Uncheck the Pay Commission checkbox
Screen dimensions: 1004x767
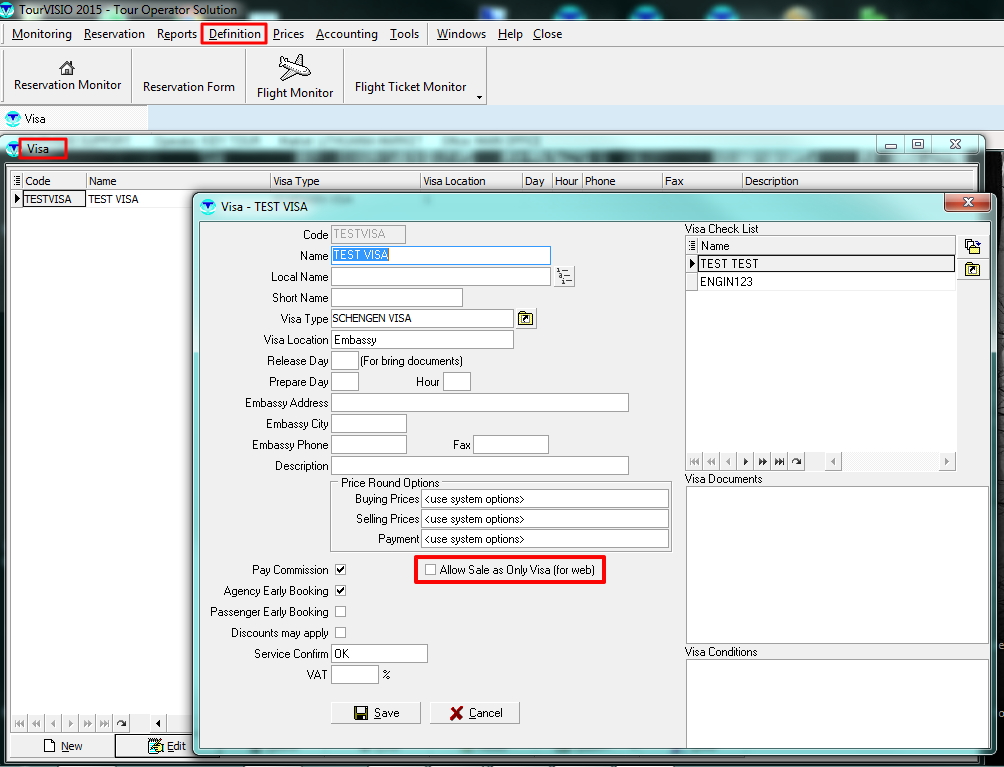[x=341, y=570]
